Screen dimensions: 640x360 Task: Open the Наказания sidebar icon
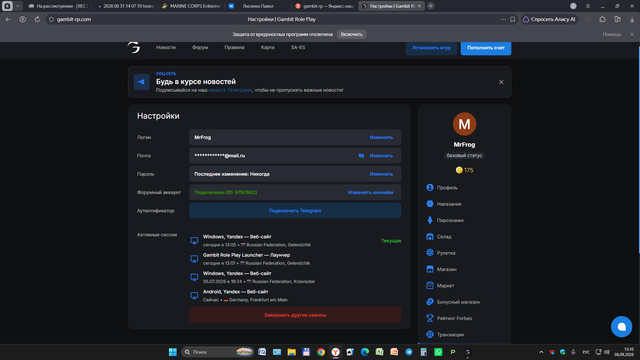(430, 204)
